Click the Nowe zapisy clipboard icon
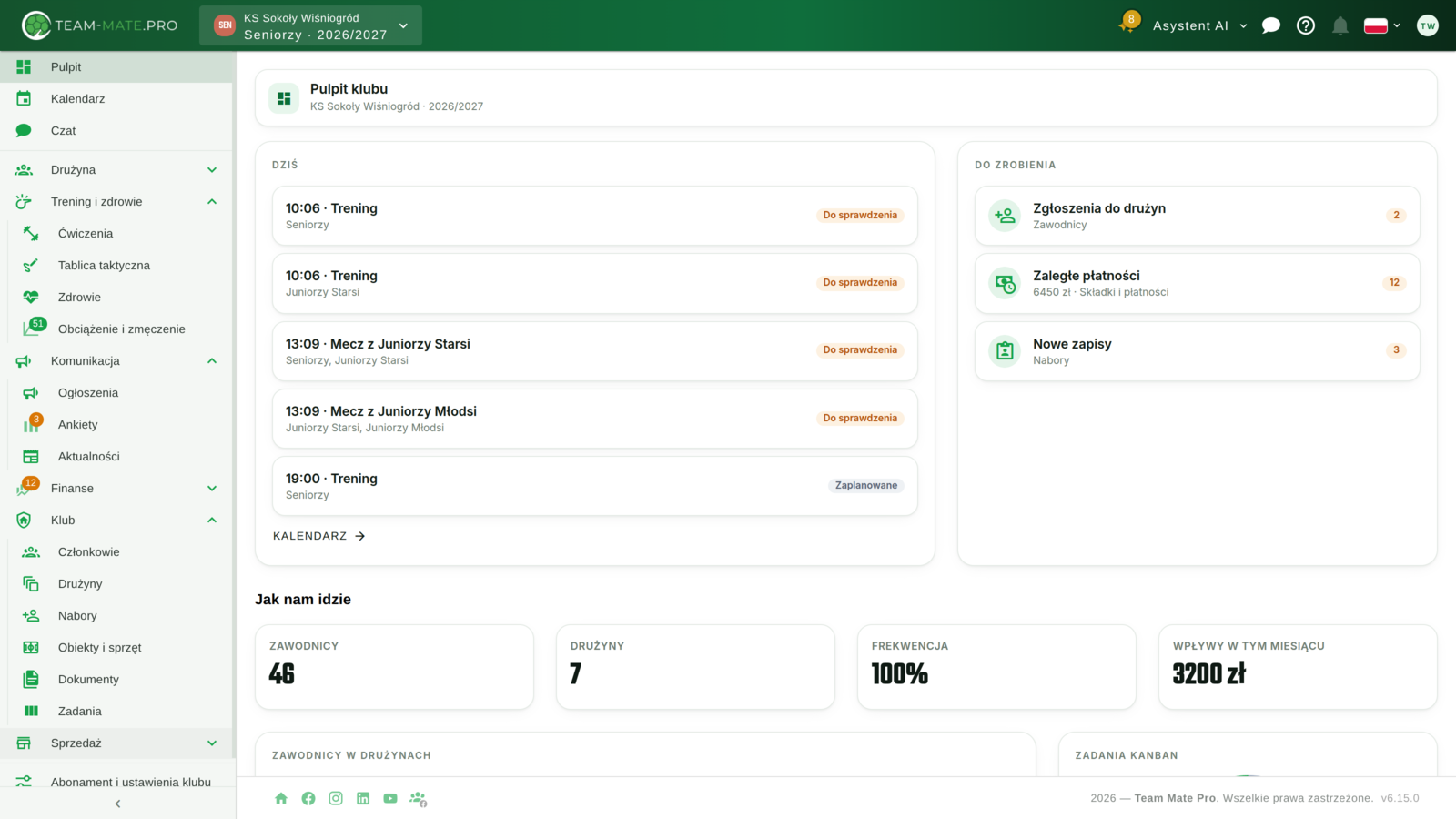1456x819 pixels. (x=1005, y=350)
